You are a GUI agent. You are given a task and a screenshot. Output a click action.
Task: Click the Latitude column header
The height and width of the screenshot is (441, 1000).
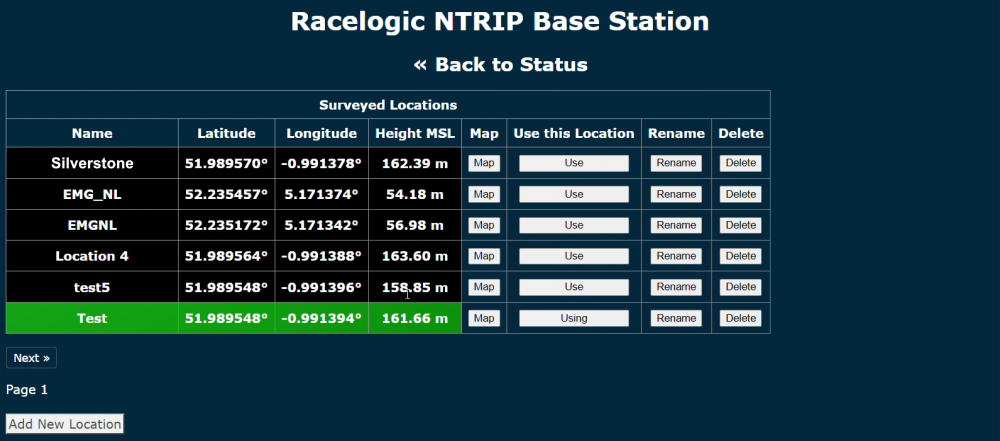point(226,133)
